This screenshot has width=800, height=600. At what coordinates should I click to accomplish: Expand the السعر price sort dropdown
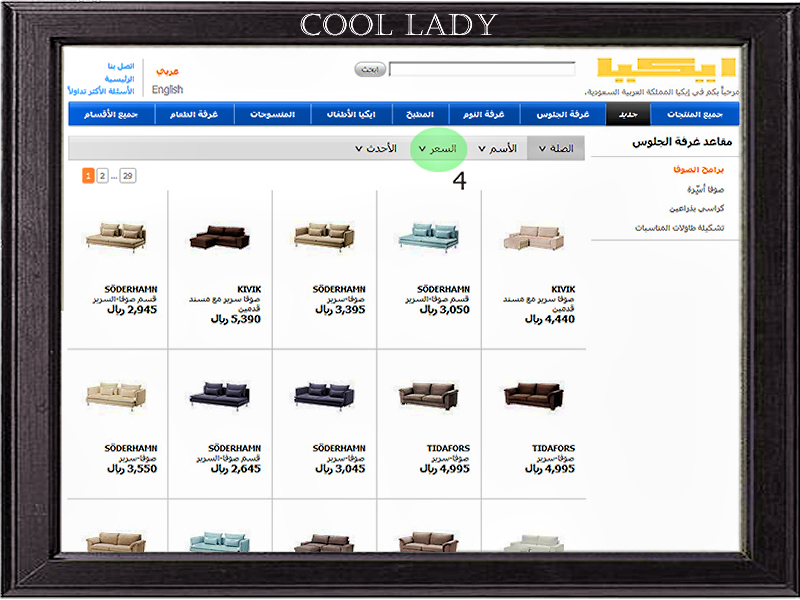pos(438,149)
